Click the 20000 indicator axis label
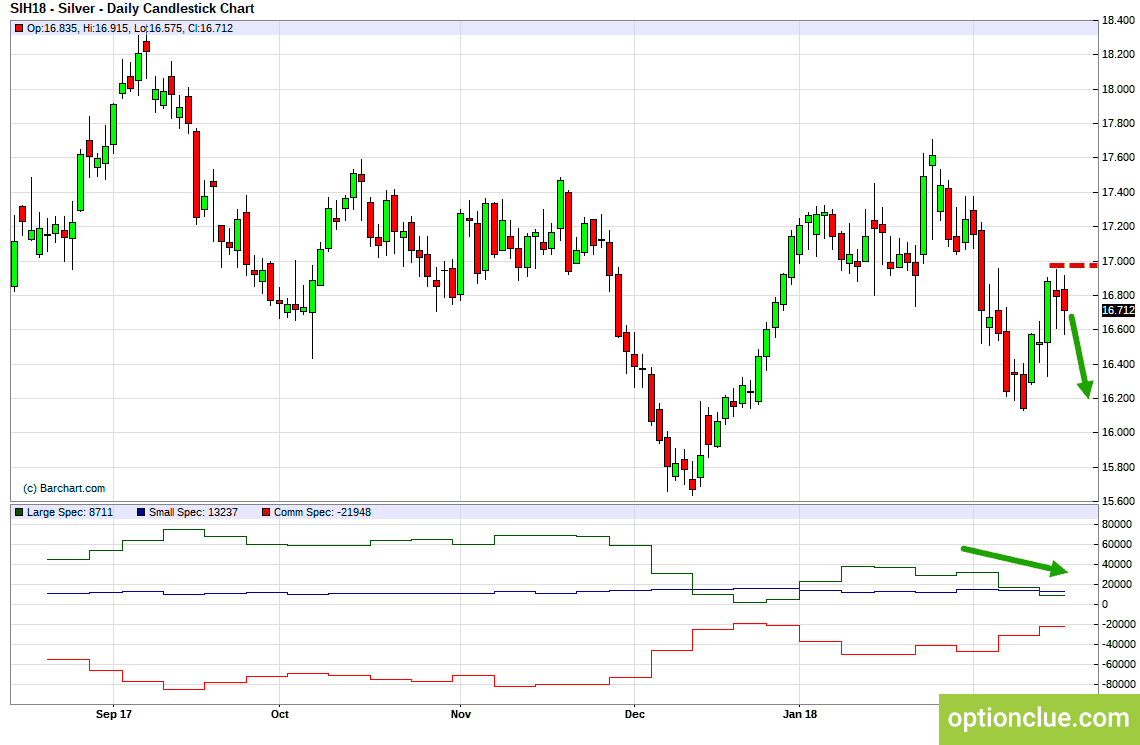The height and width of the screenshot is (745, 1140). tap(1116, 584)
